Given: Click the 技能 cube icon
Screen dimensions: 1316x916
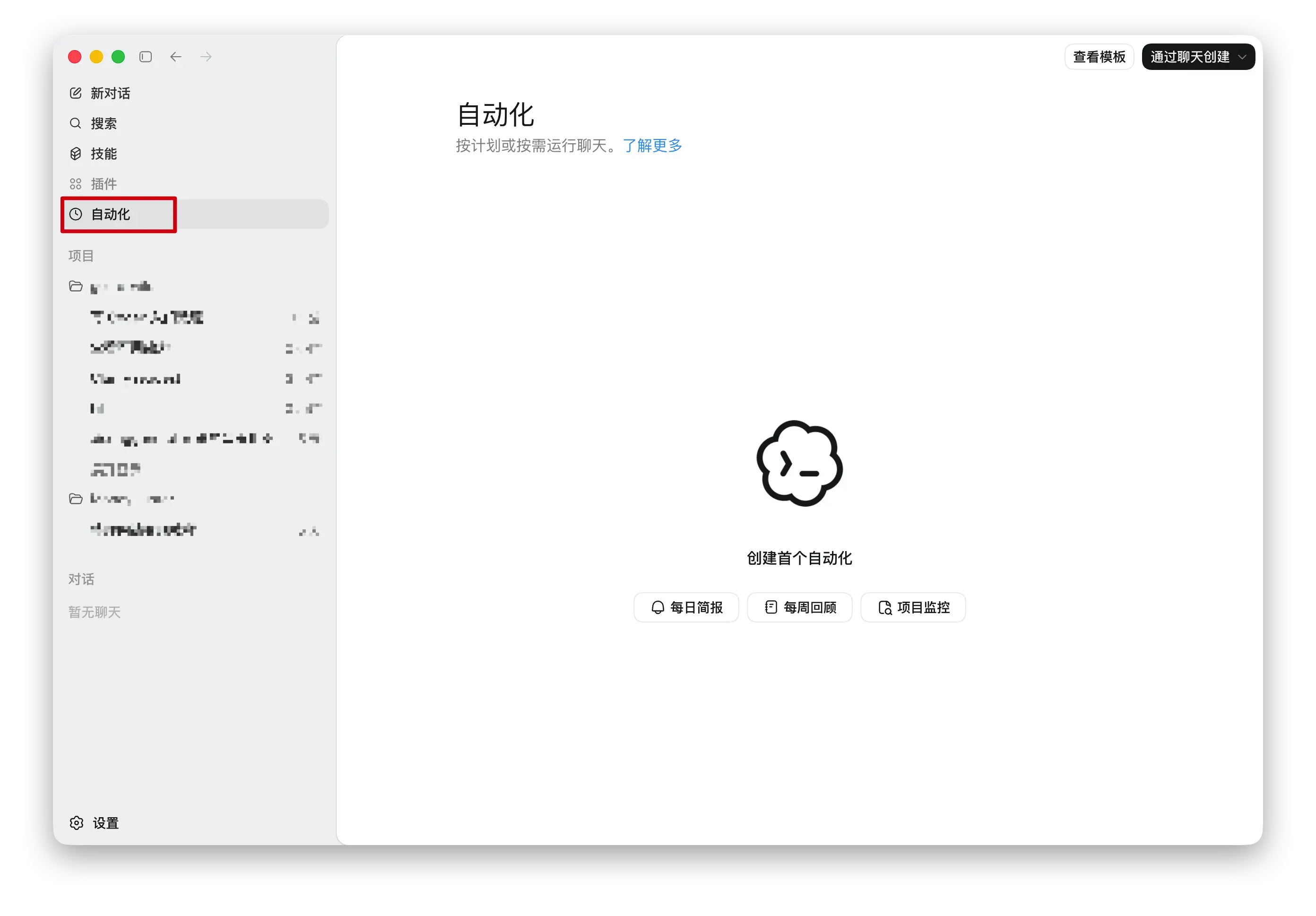Looking at the screenshot, I should click(76, 154).
